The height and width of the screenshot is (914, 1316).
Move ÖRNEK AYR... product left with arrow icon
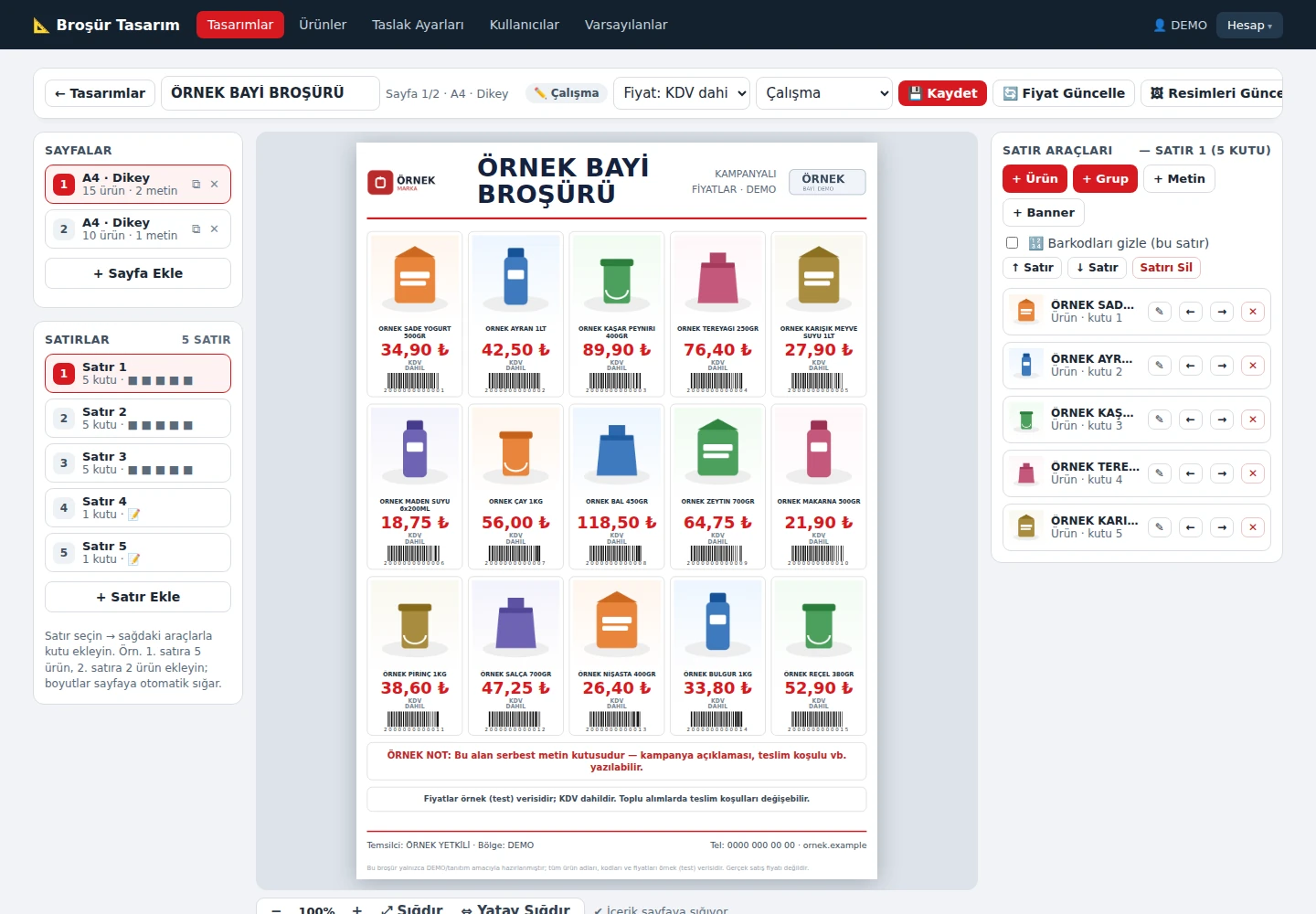pyautogui.click(x=1190, y=366)
